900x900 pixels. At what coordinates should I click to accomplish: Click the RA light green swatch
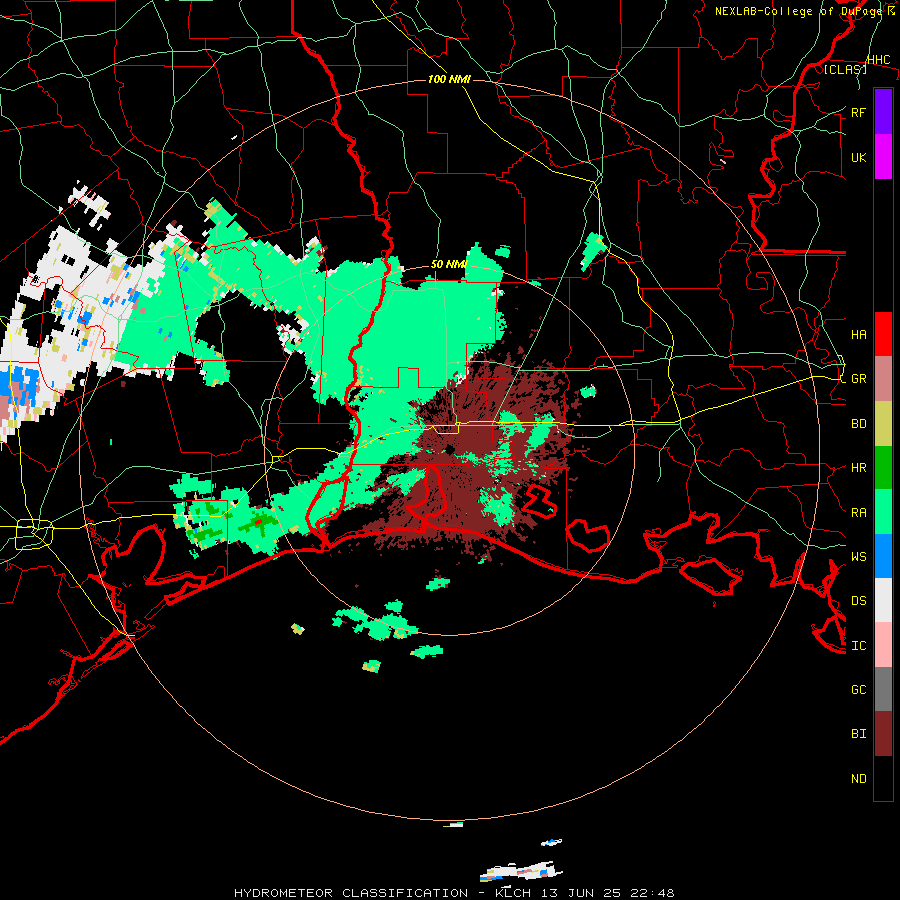[x=883, y=512]
